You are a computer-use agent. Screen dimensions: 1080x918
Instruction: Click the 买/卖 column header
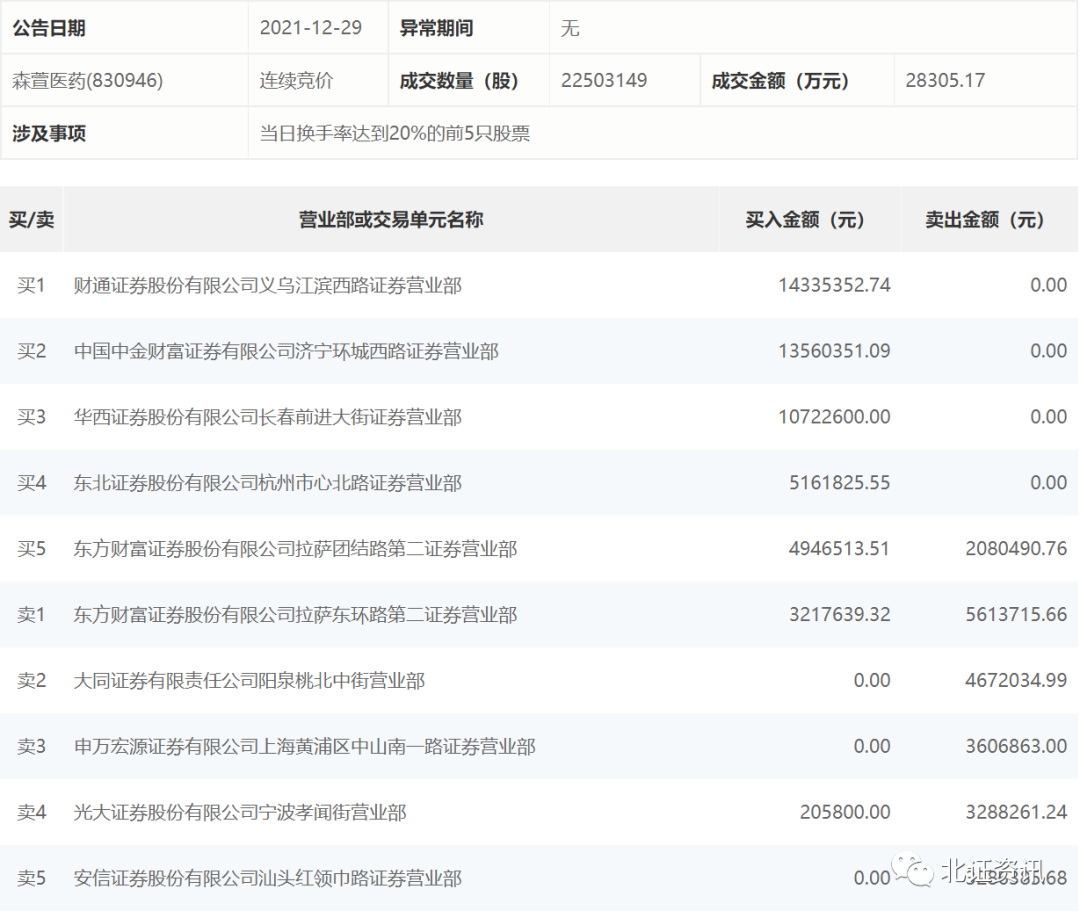(x=32, y=220)
